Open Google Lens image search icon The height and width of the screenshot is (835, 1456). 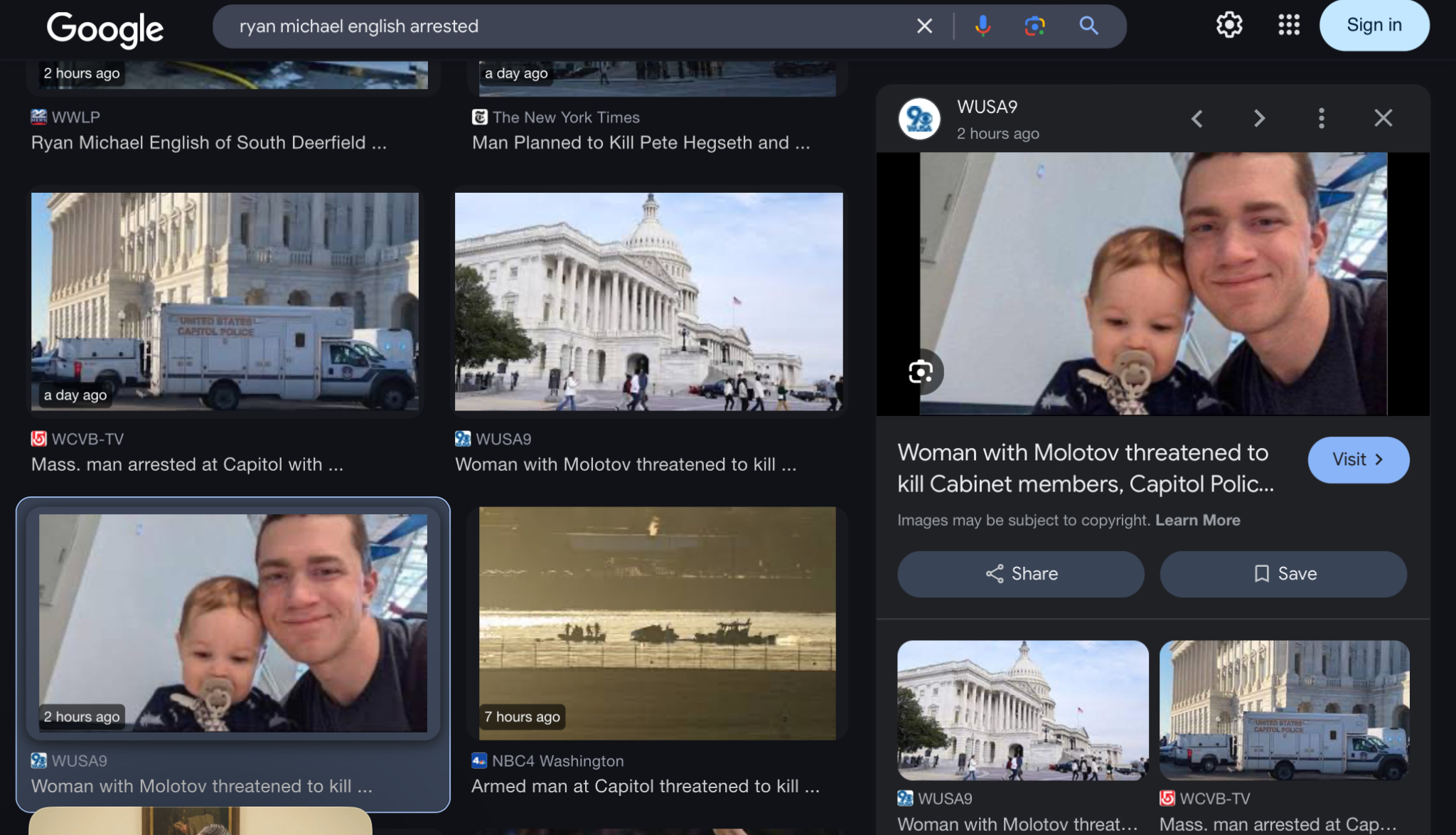pyautogui.click(x=1034, y=26)
